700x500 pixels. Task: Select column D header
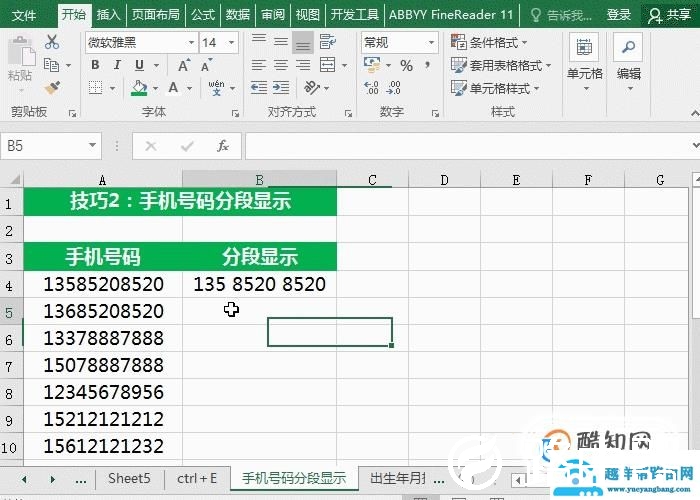coord(444,180)
